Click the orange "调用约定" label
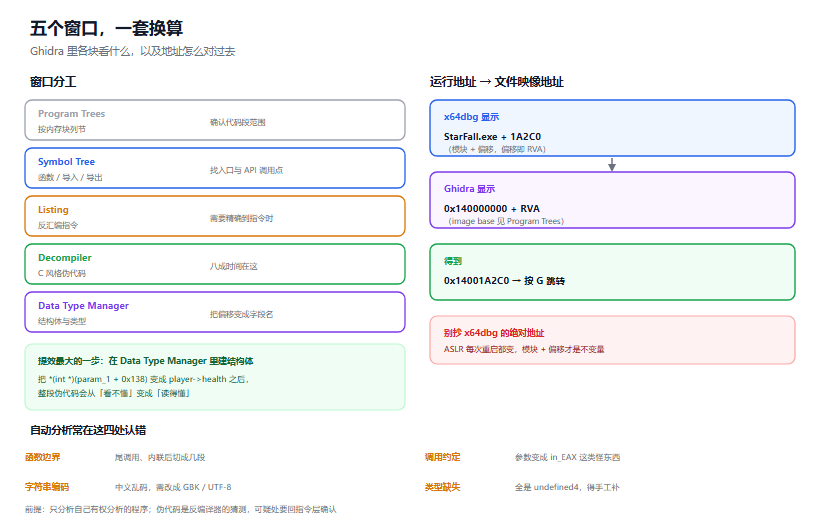820x520 pixels. pos(442,457)
